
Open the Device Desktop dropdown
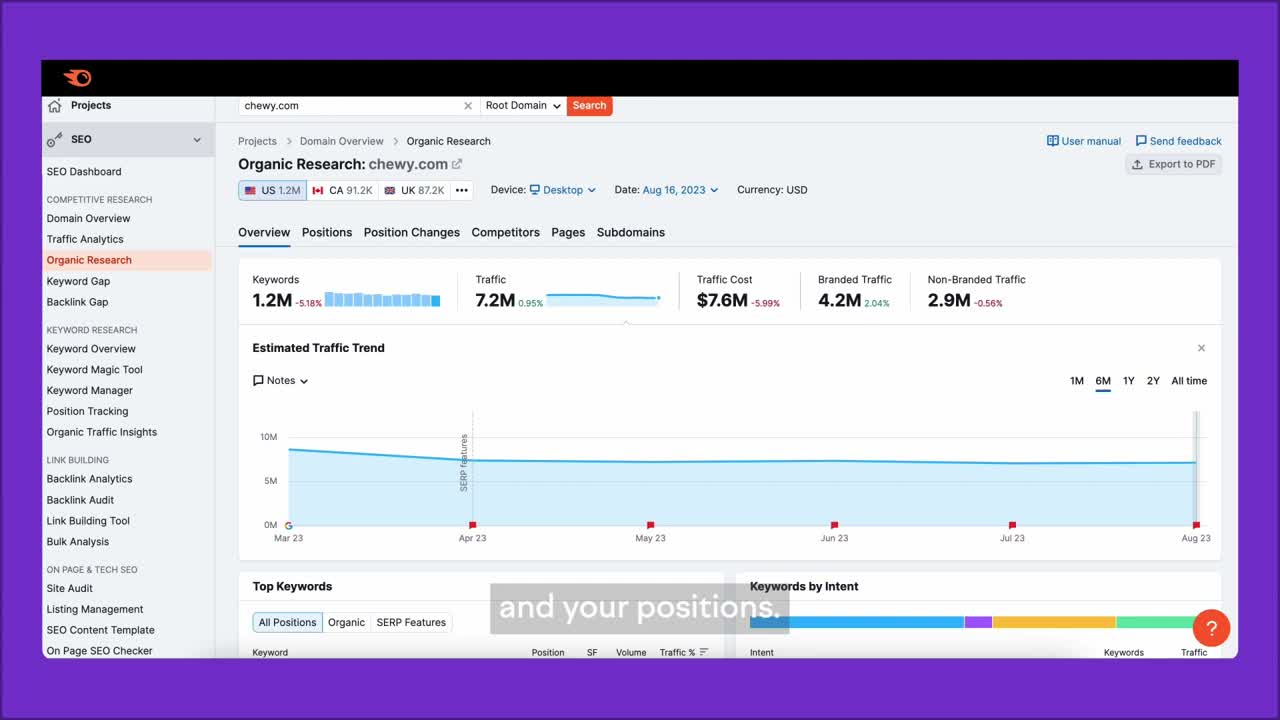pyautogui.click(x=563, y=190)
